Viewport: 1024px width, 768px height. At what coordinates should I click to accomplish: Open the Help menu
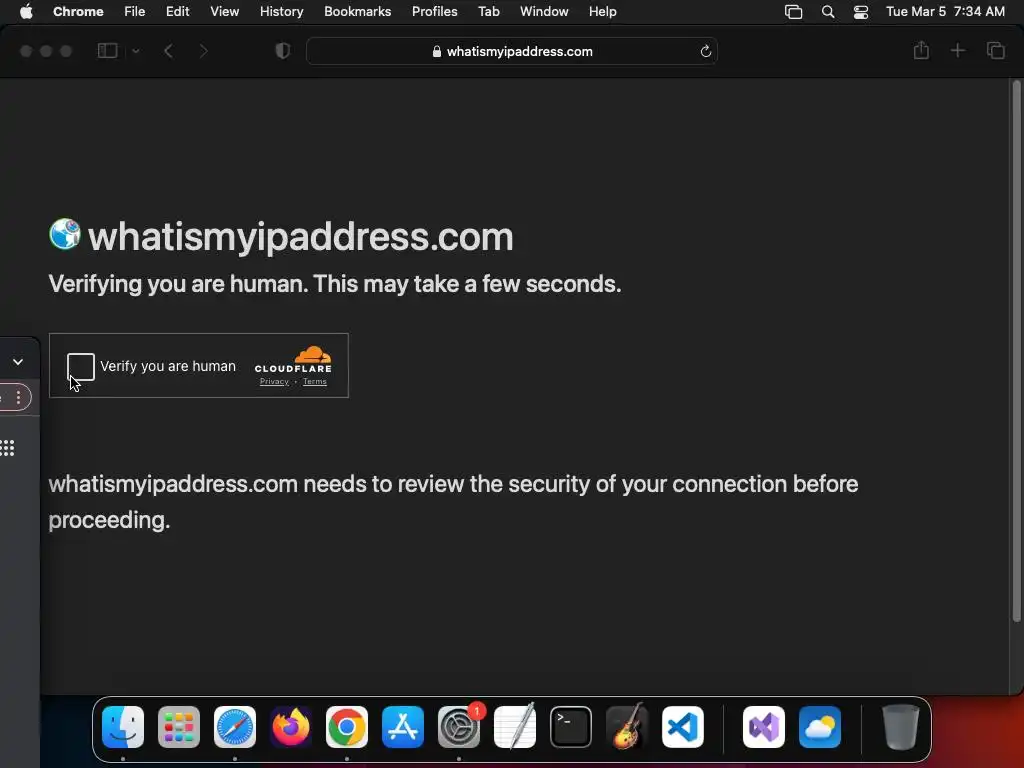602,12
